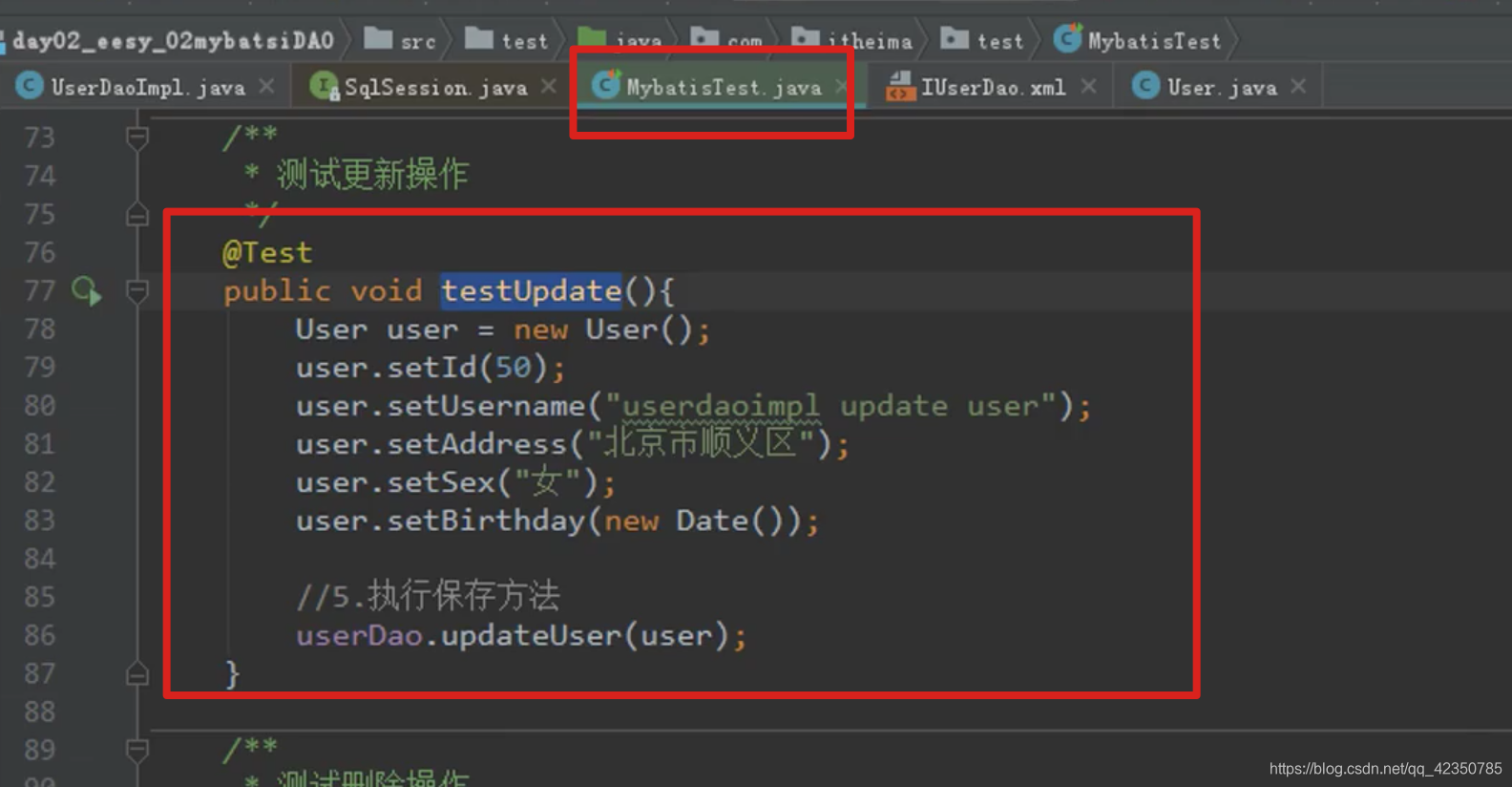Collapse the comment block at line 89
This screenshot has height=787, width=1512.
(137, 751)
